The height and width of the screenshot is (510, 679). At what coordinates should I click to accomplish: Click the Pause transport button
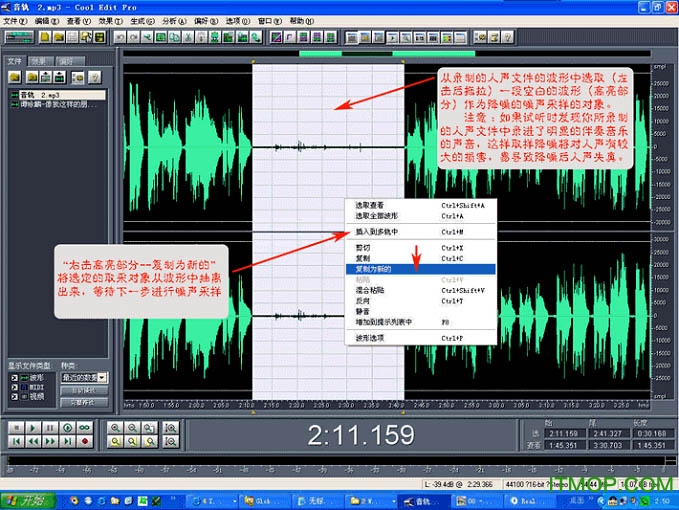[51, 427]
